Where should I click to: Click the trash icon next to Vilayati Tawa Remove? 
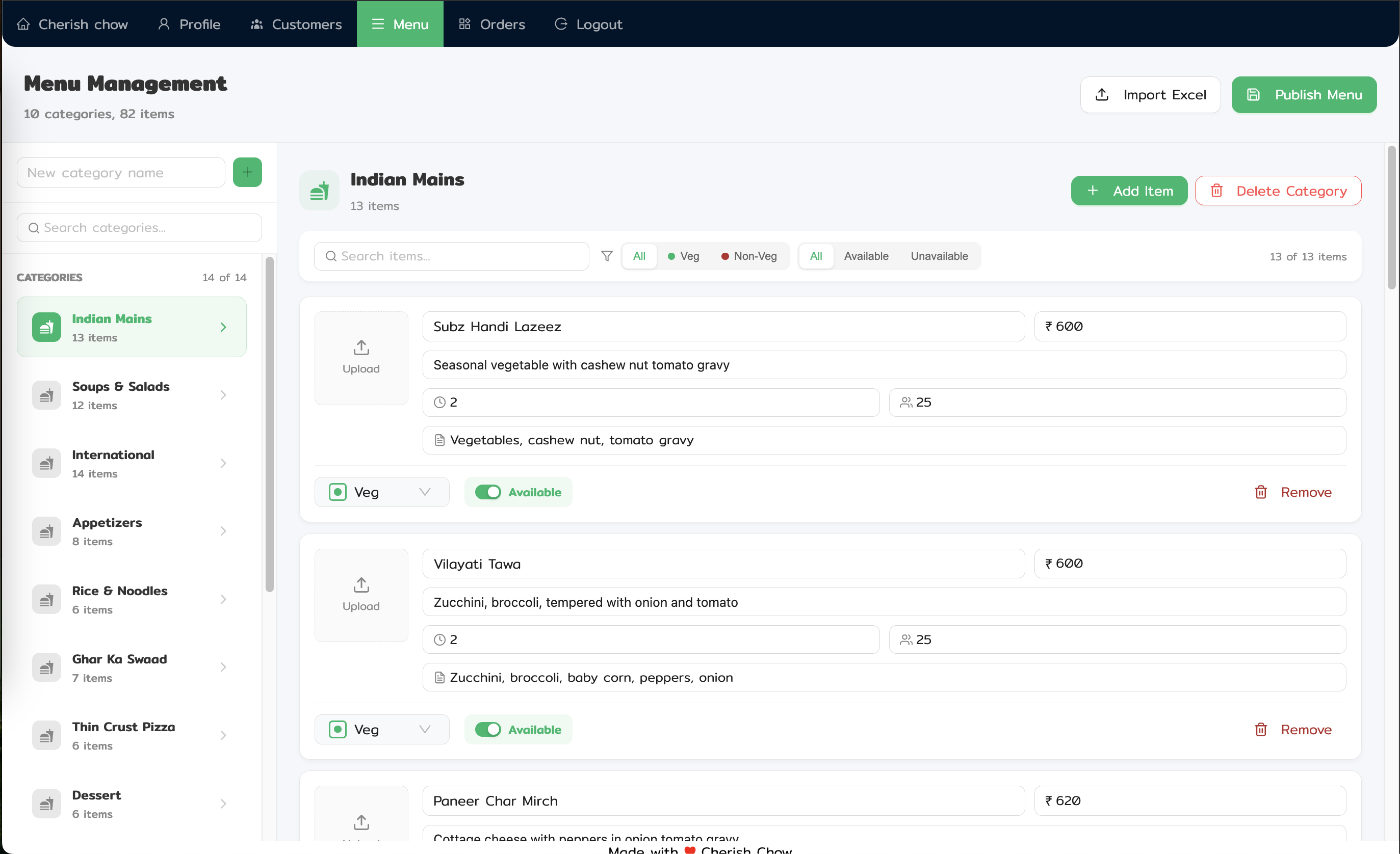click(1261, 729)
